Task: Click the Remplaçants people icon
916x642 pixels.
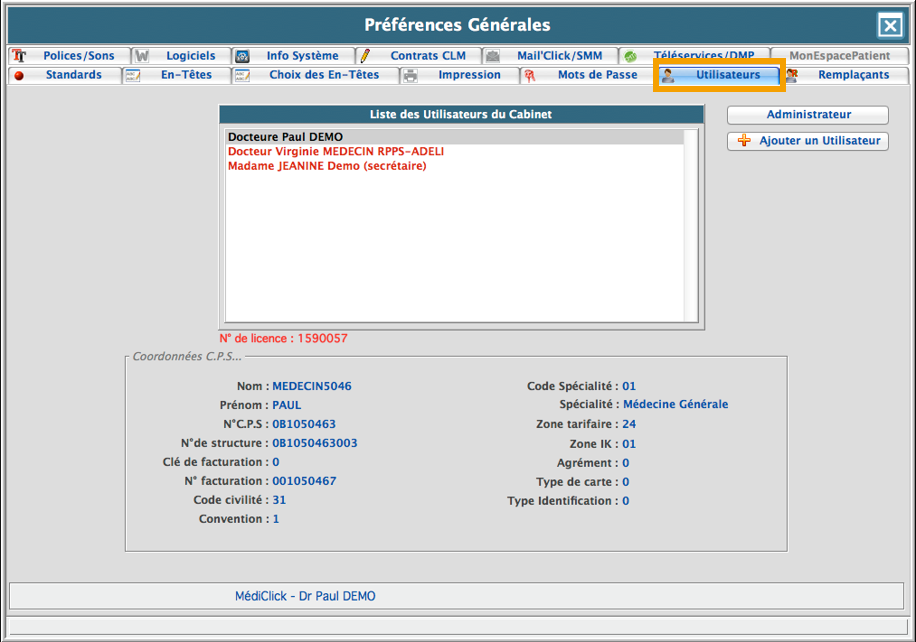Action: (x=792, y=75)
